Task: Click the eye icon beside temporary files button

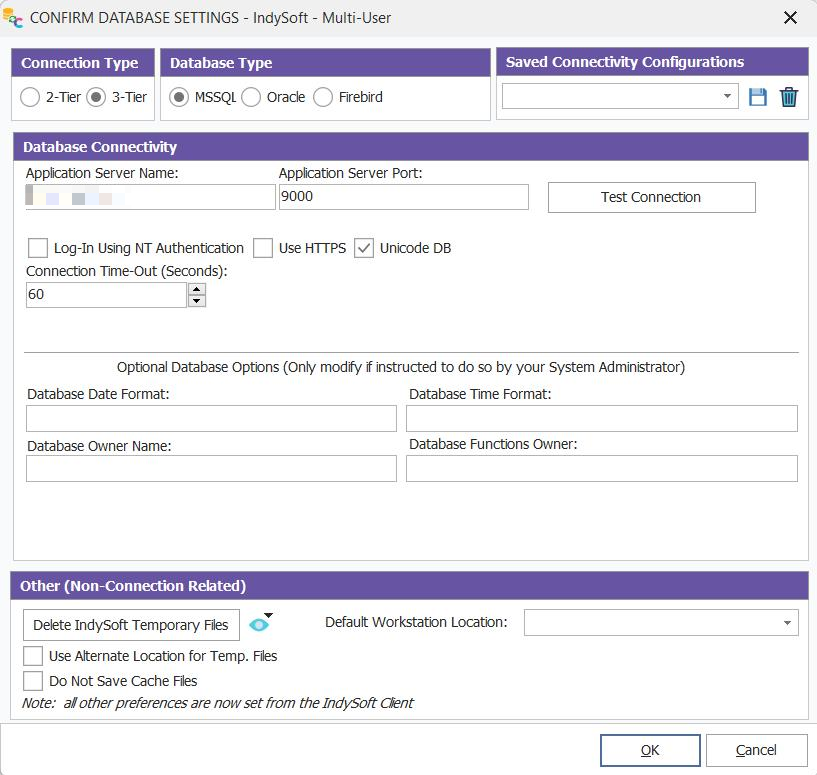Action: coord(260,624)
